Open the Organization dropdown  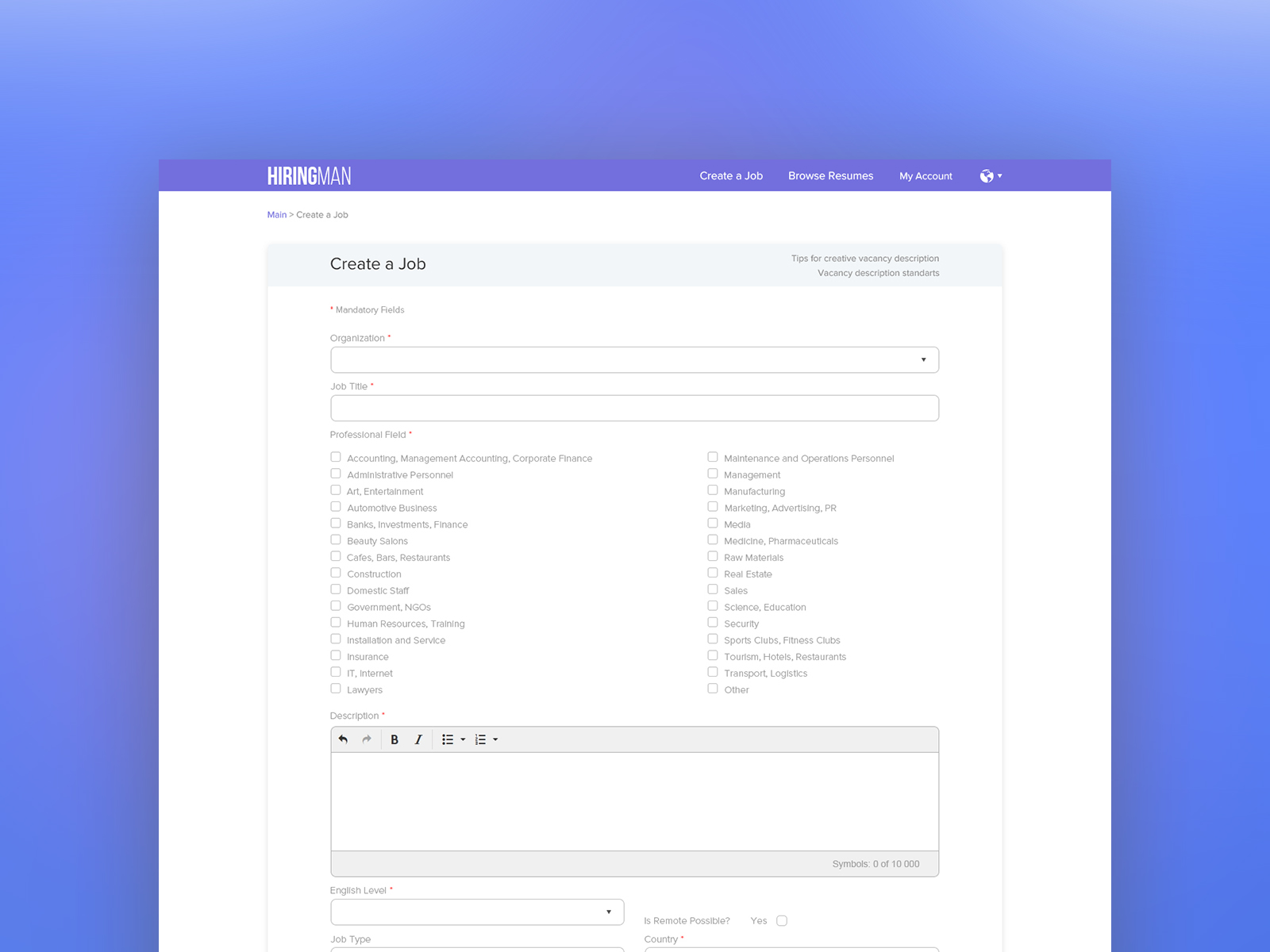pos(634,360)
